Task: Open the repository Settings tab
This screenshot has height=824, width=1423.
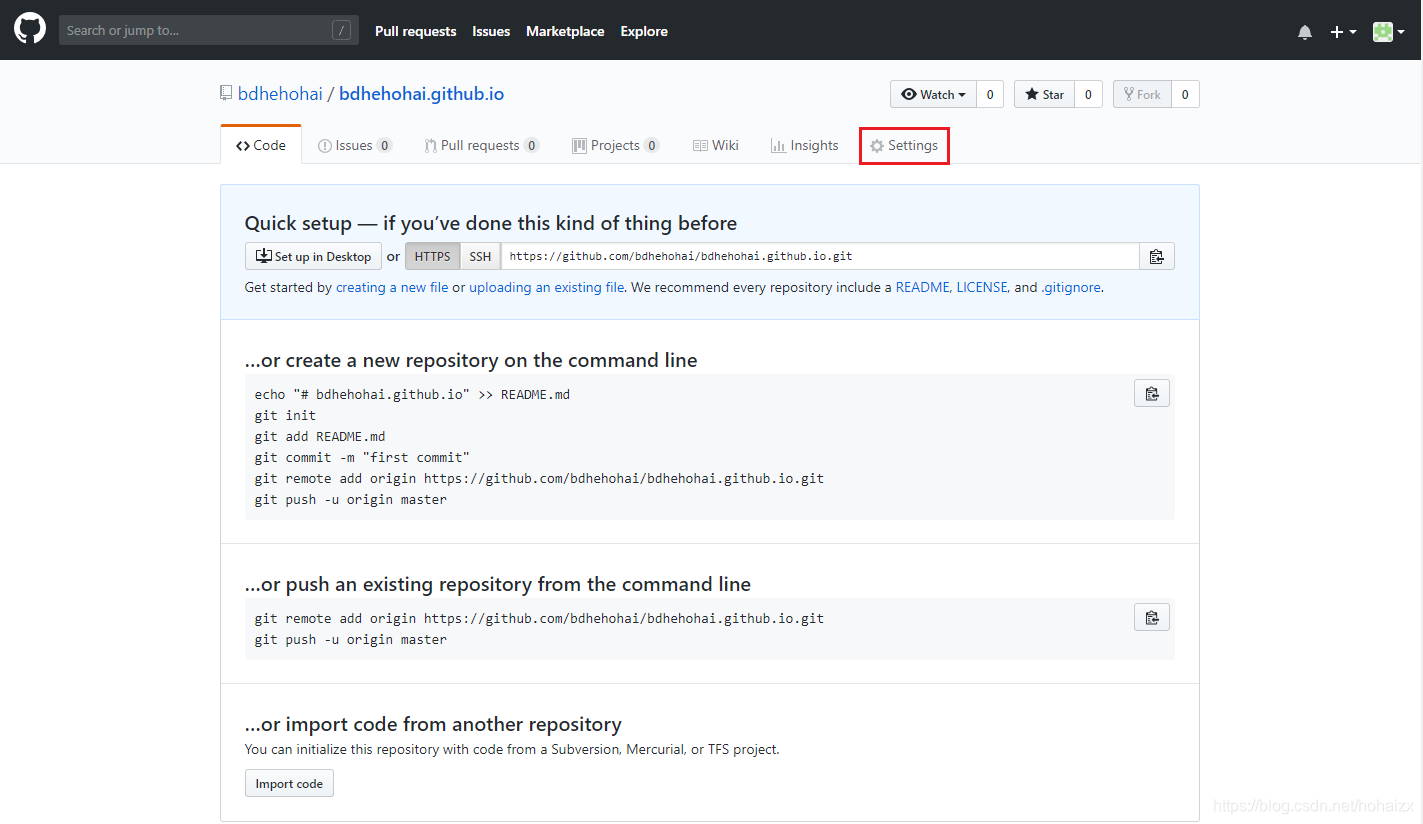Action: pyautogui.click(x=904, y=145)
